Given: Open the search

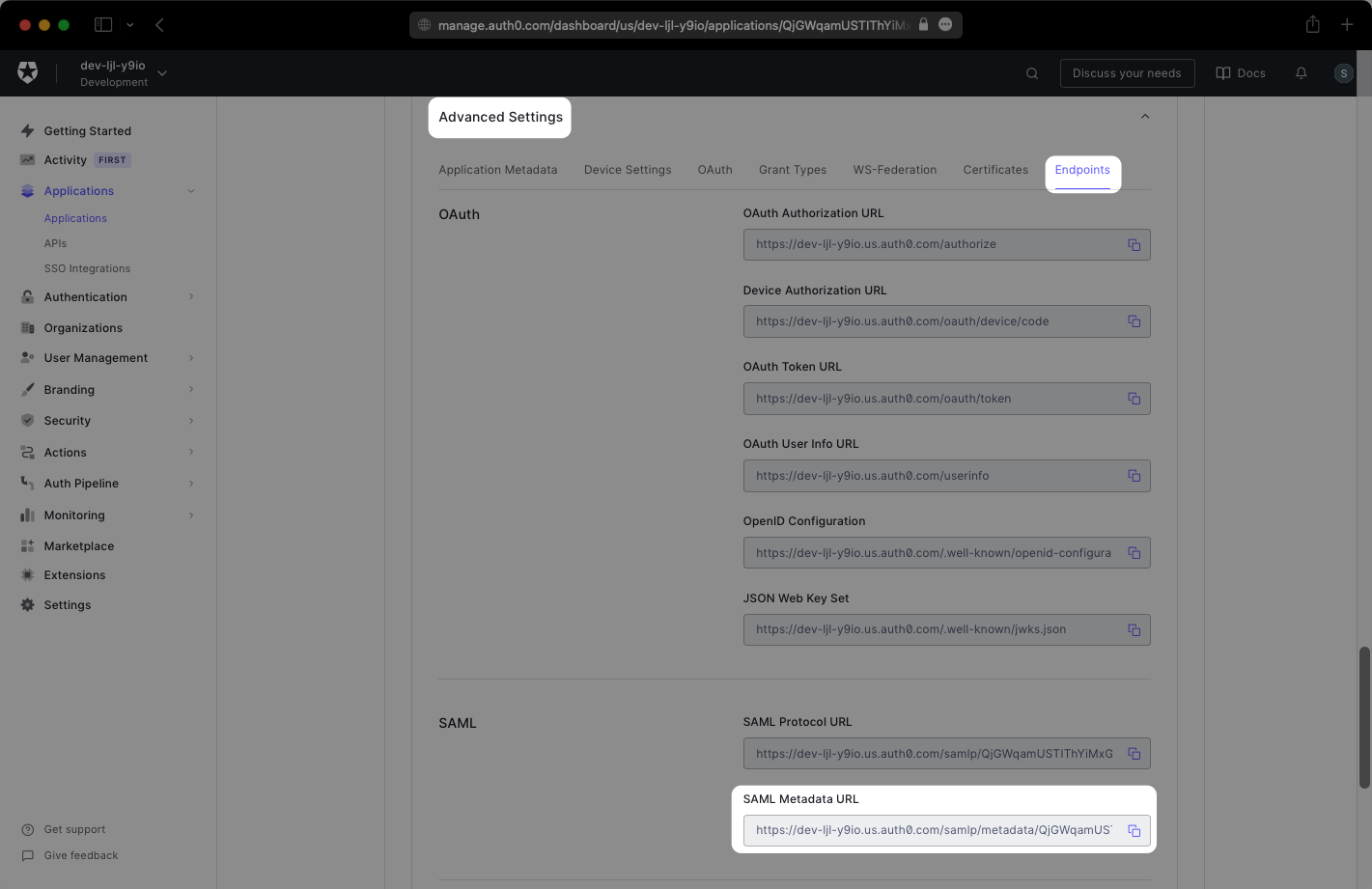Looking at the screenshot, I should coord(1031,72).
